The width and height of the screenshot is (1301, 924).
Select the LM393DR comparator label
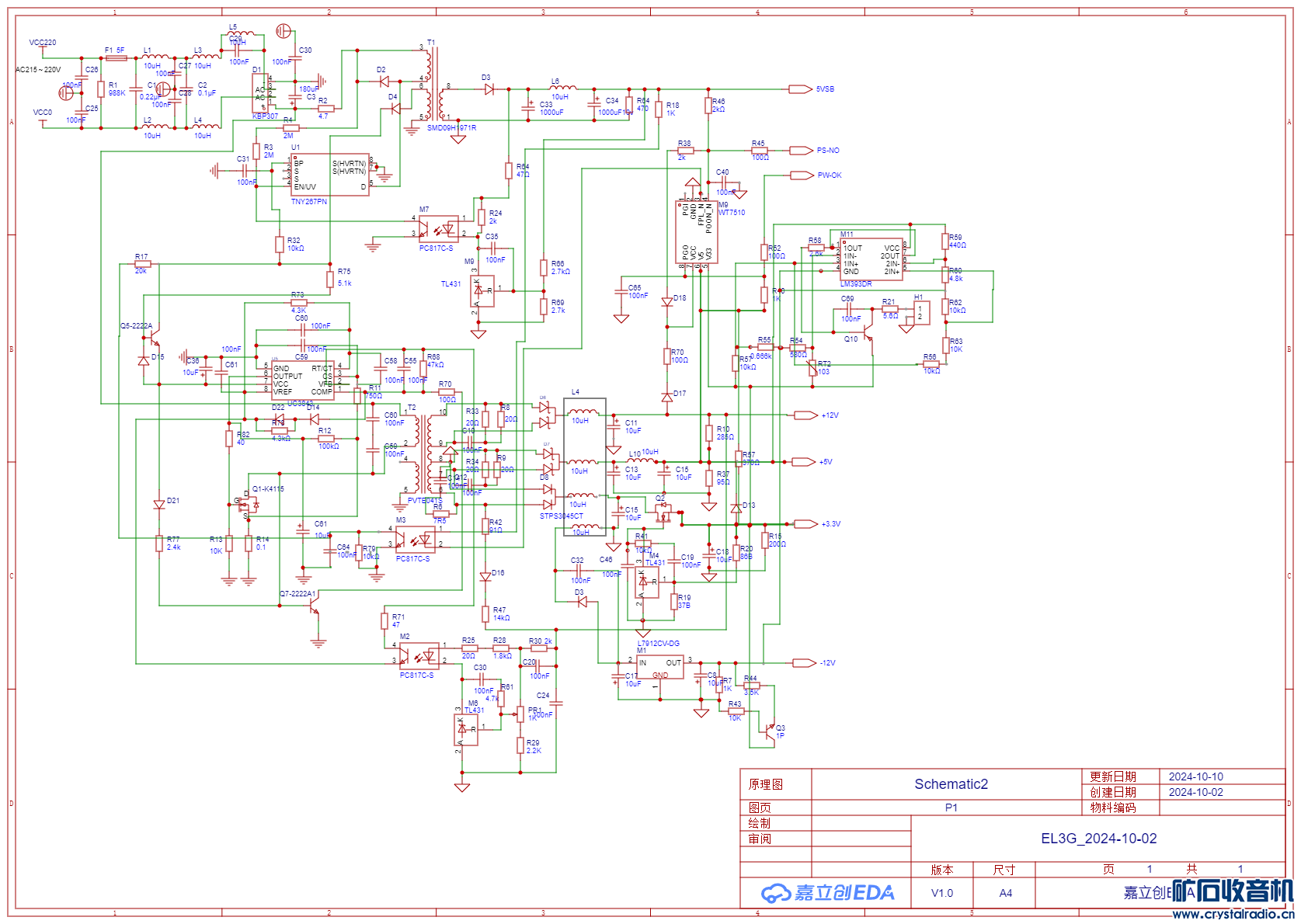(x=856, y=284)
